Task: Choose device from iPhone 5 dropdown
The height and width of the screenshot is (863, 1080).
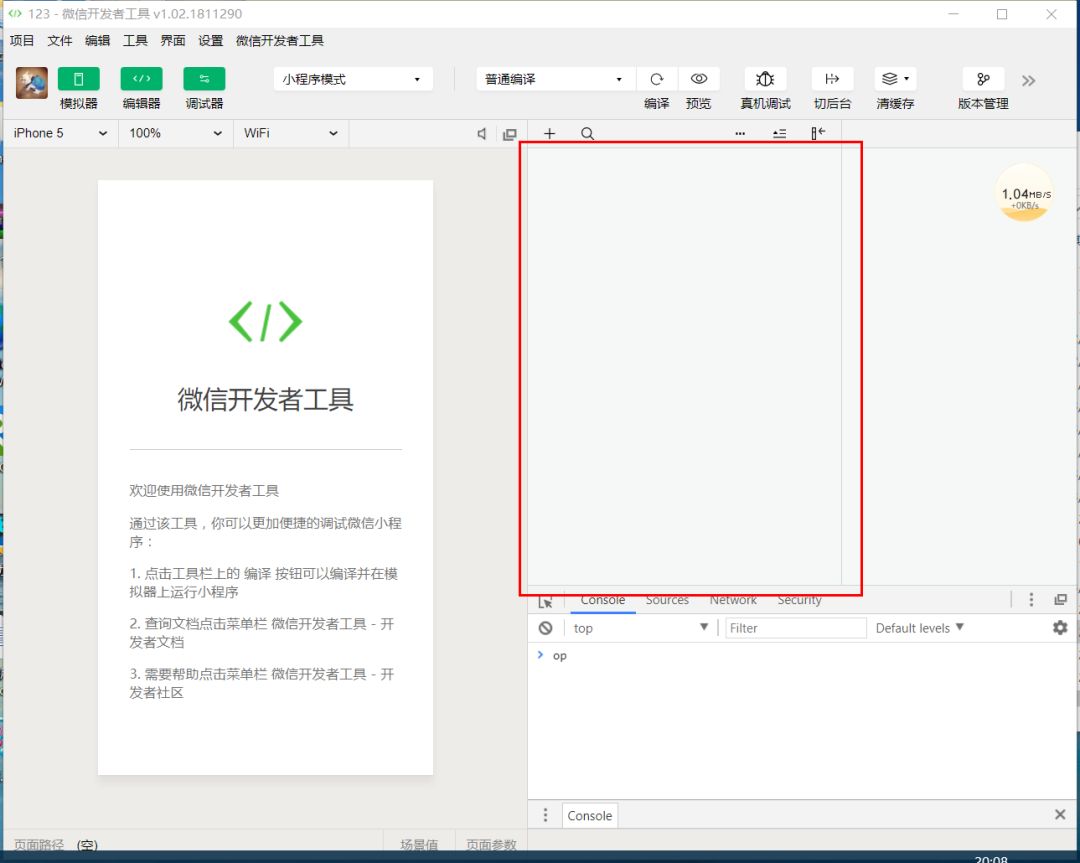Action: [60, 133]
